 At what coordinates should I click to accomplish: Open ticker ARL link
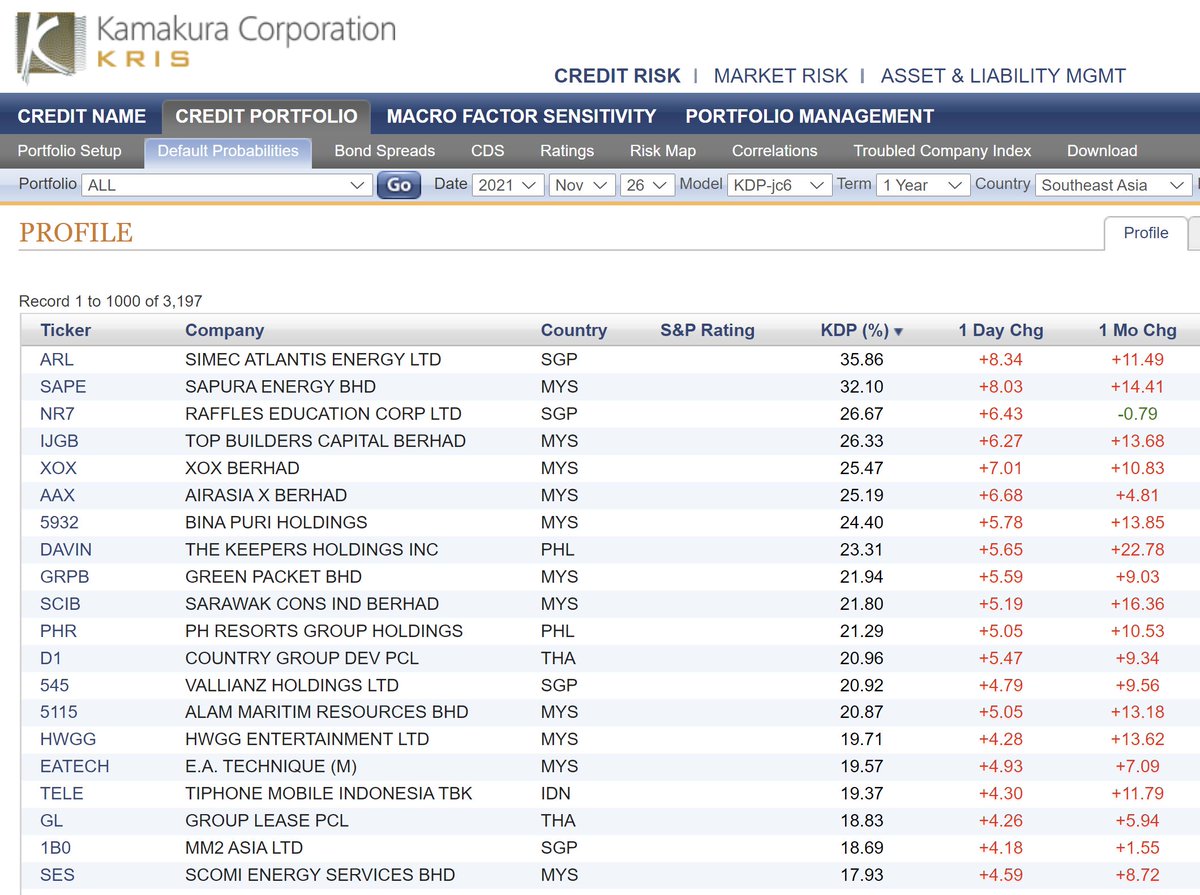[57, 359]
